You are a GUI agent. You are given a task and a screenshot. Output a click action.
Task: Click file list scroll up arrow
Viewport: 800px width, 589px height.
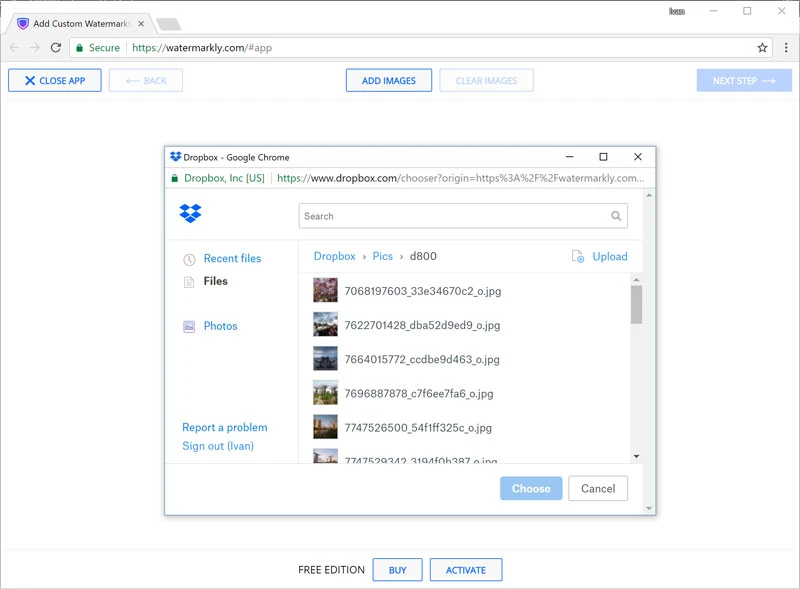[x=636, y=279]
